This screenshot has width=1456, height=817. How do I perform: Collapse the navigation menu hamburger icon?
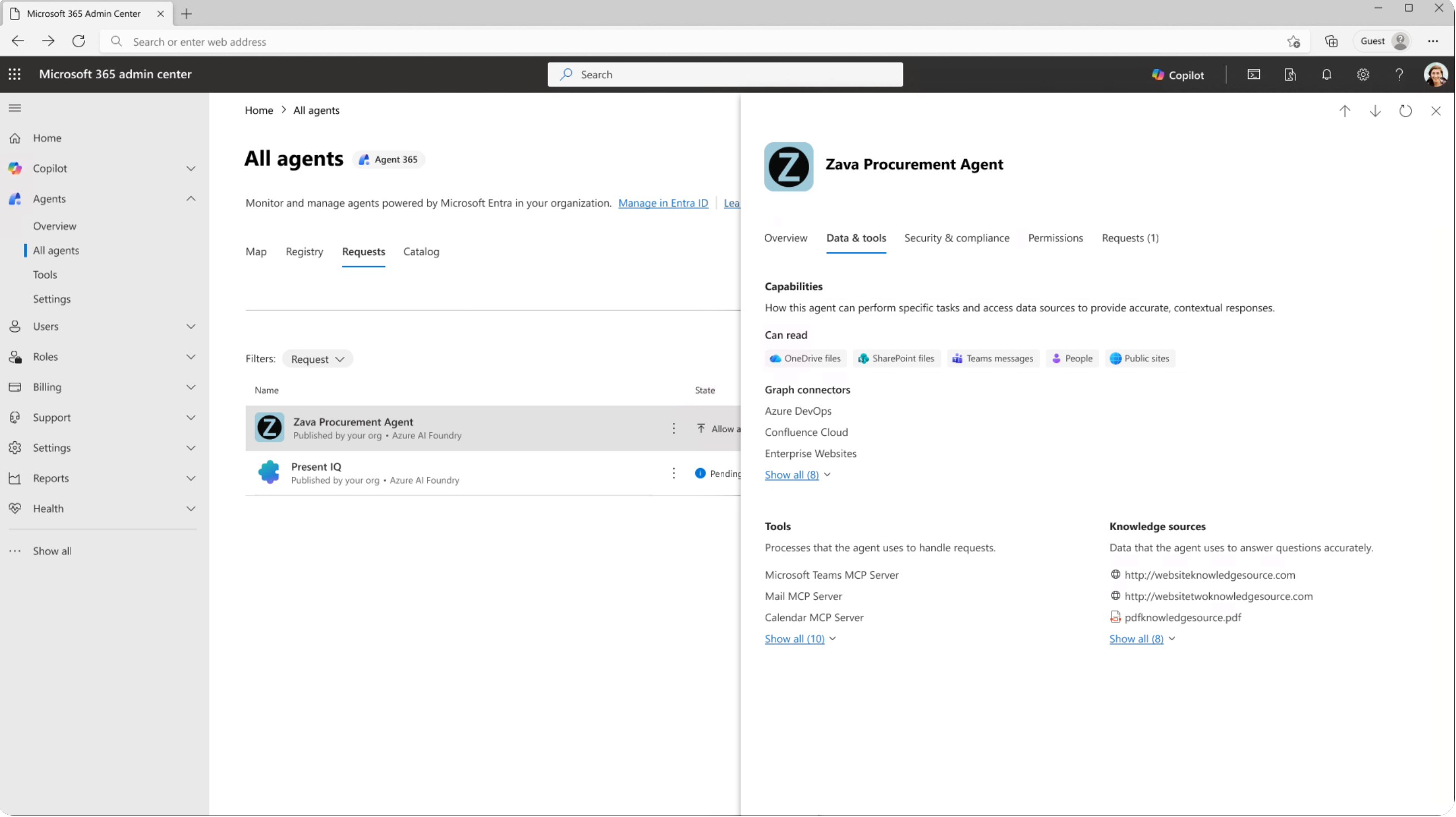14,108
